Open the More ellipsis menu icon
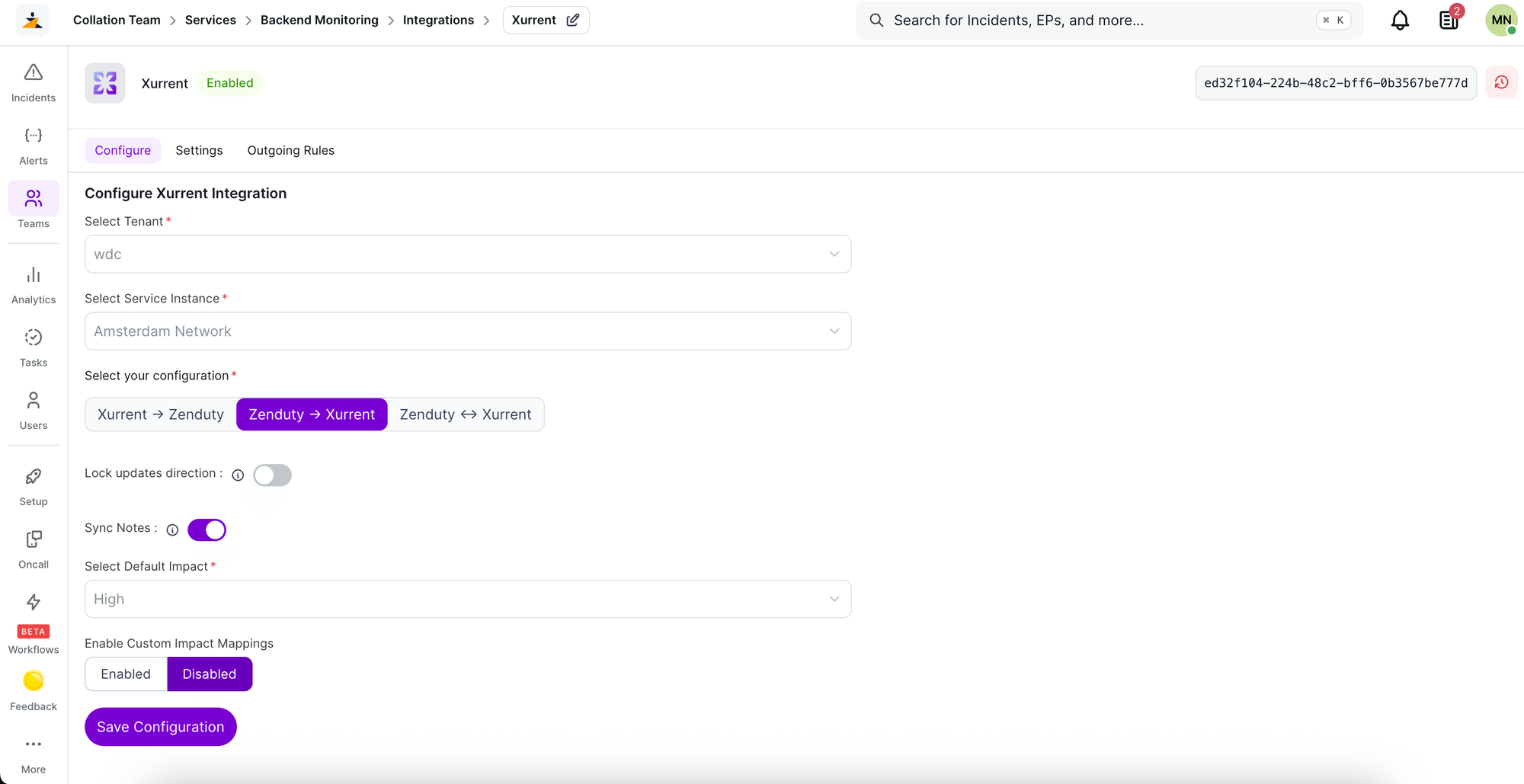This screenshot has width=1524, height=784. [34, 744]
